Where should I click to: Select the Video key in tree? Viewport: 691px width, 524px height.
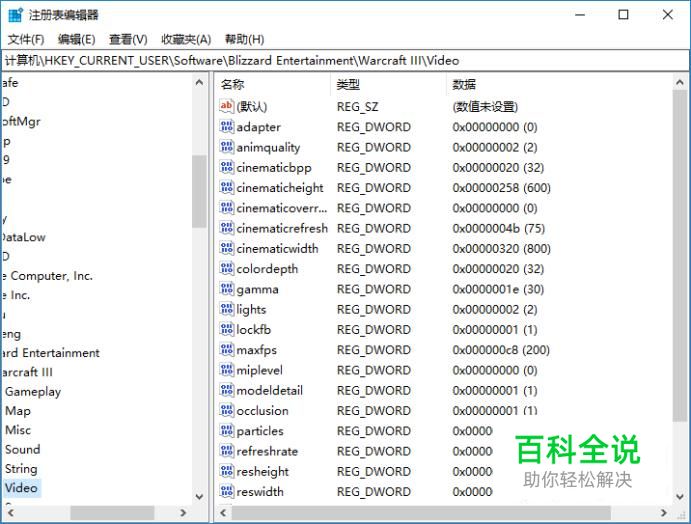pyautogui.click(x=21, y=488)
